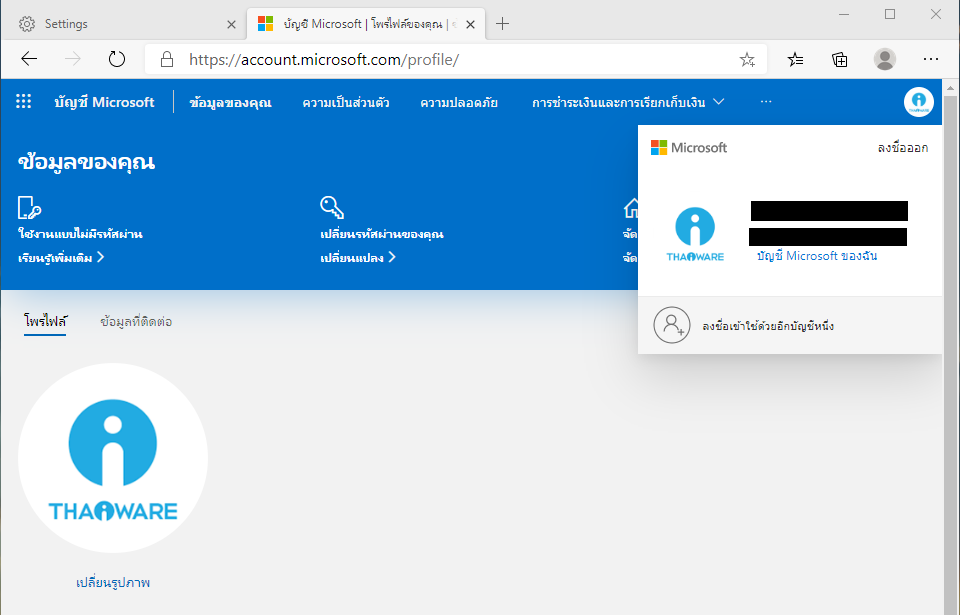Expand การชำระเงินและการเรียกเก็บเงิน dropdown

628,102
